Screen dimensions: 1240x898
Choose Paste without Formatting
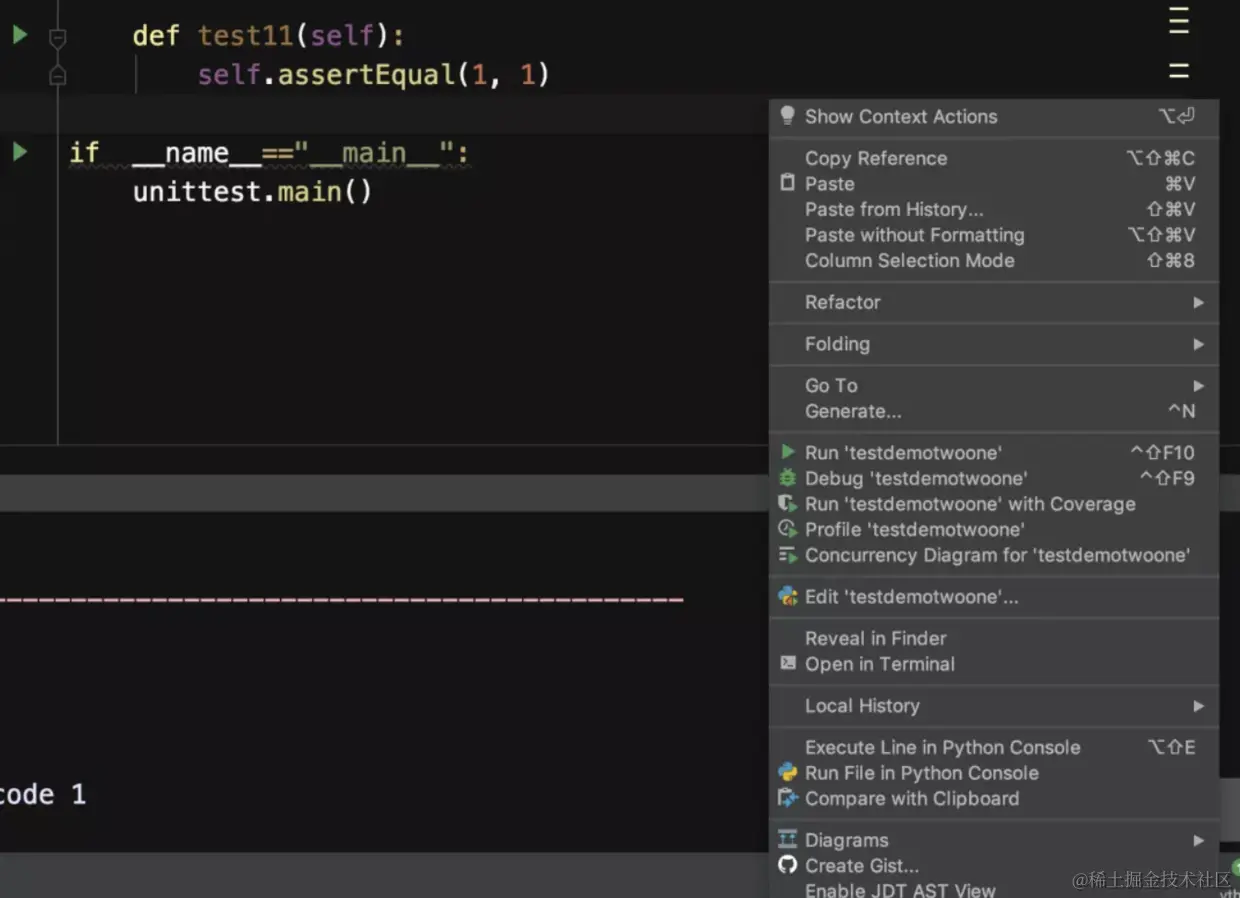(x=994, y=235)
